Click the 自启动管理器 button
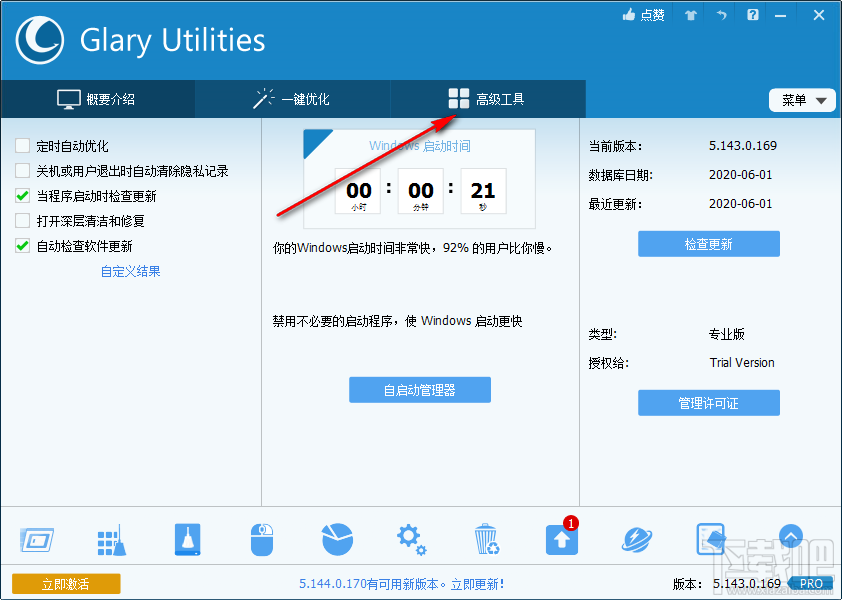 419,390
